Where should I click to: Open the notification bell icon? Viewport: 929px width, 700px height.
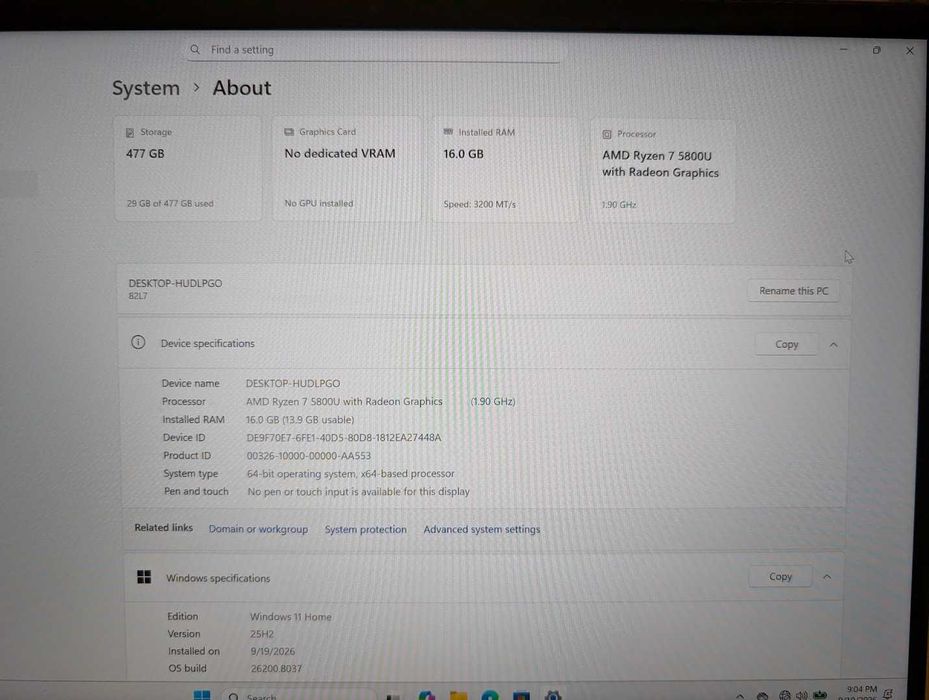pos(888,694)
